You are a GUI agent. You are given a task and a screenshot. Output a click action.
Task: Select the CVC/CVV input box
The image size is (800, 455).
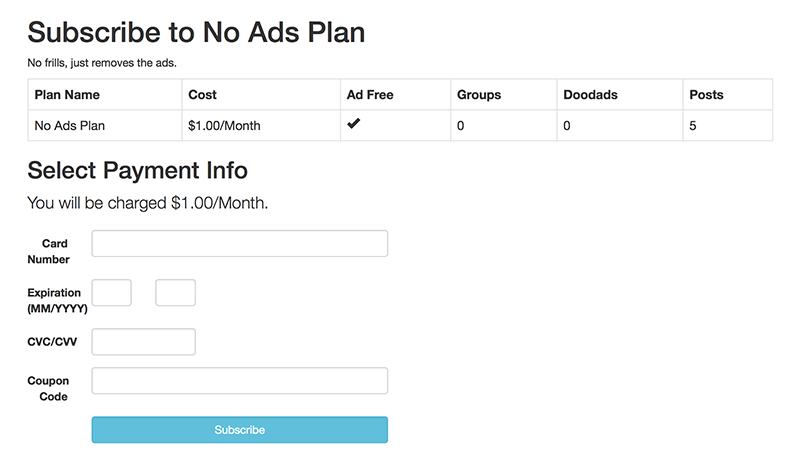click(143, 342)
